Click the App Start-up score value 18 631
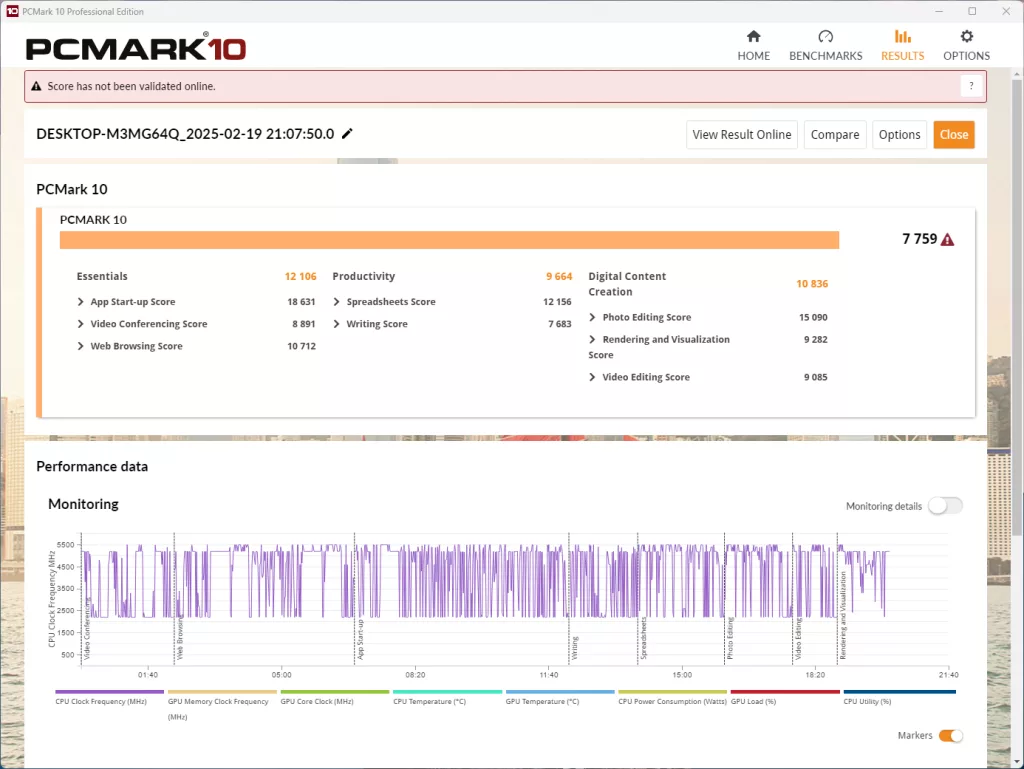This screenshot has height=769, width=1024. pos(301,302)
